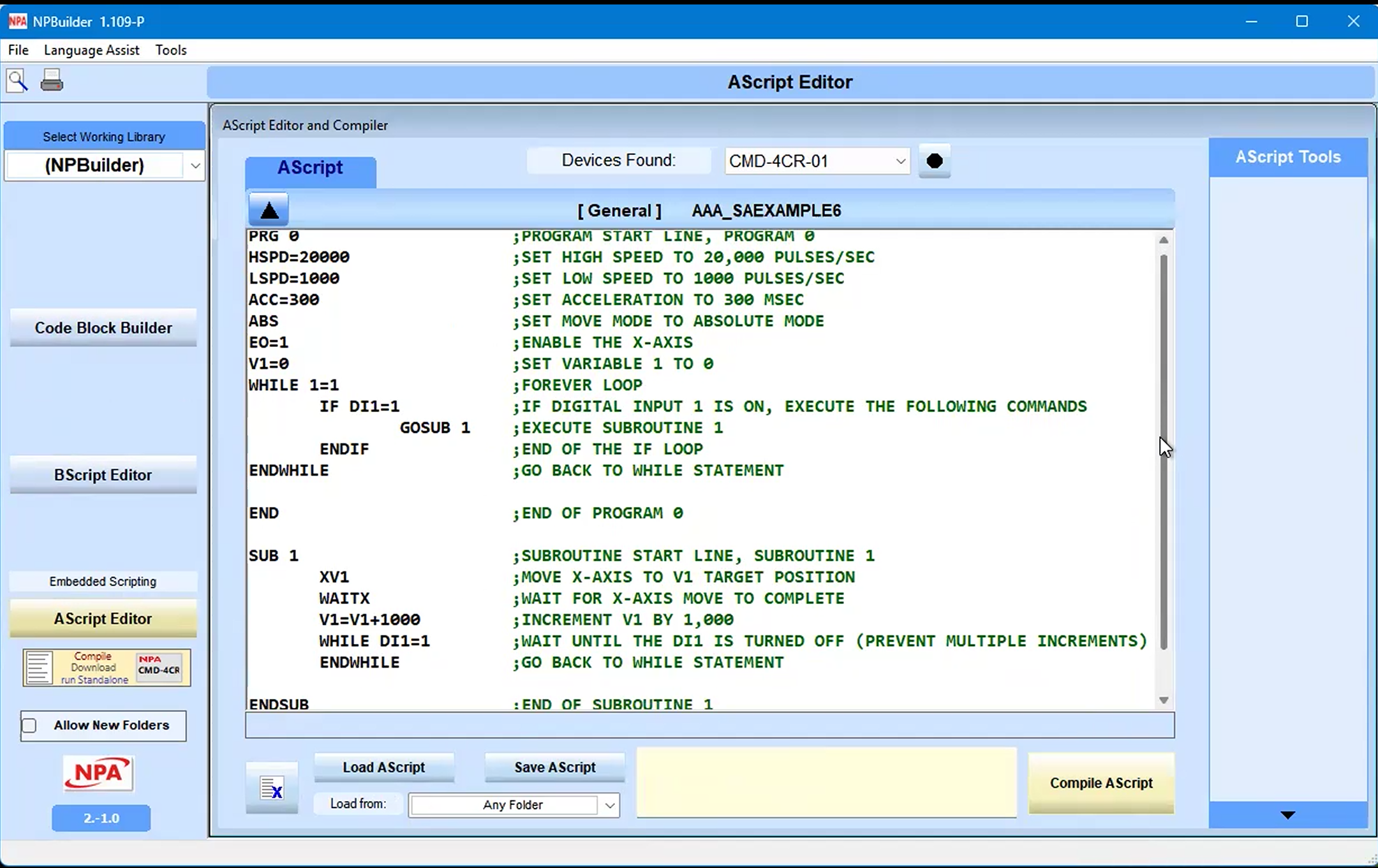Image resolution: width=1378 pixels, height=868 pixels.
Task: Click the ;END OF PROGRAM 0 comment
Action: (x=598, y=513)
